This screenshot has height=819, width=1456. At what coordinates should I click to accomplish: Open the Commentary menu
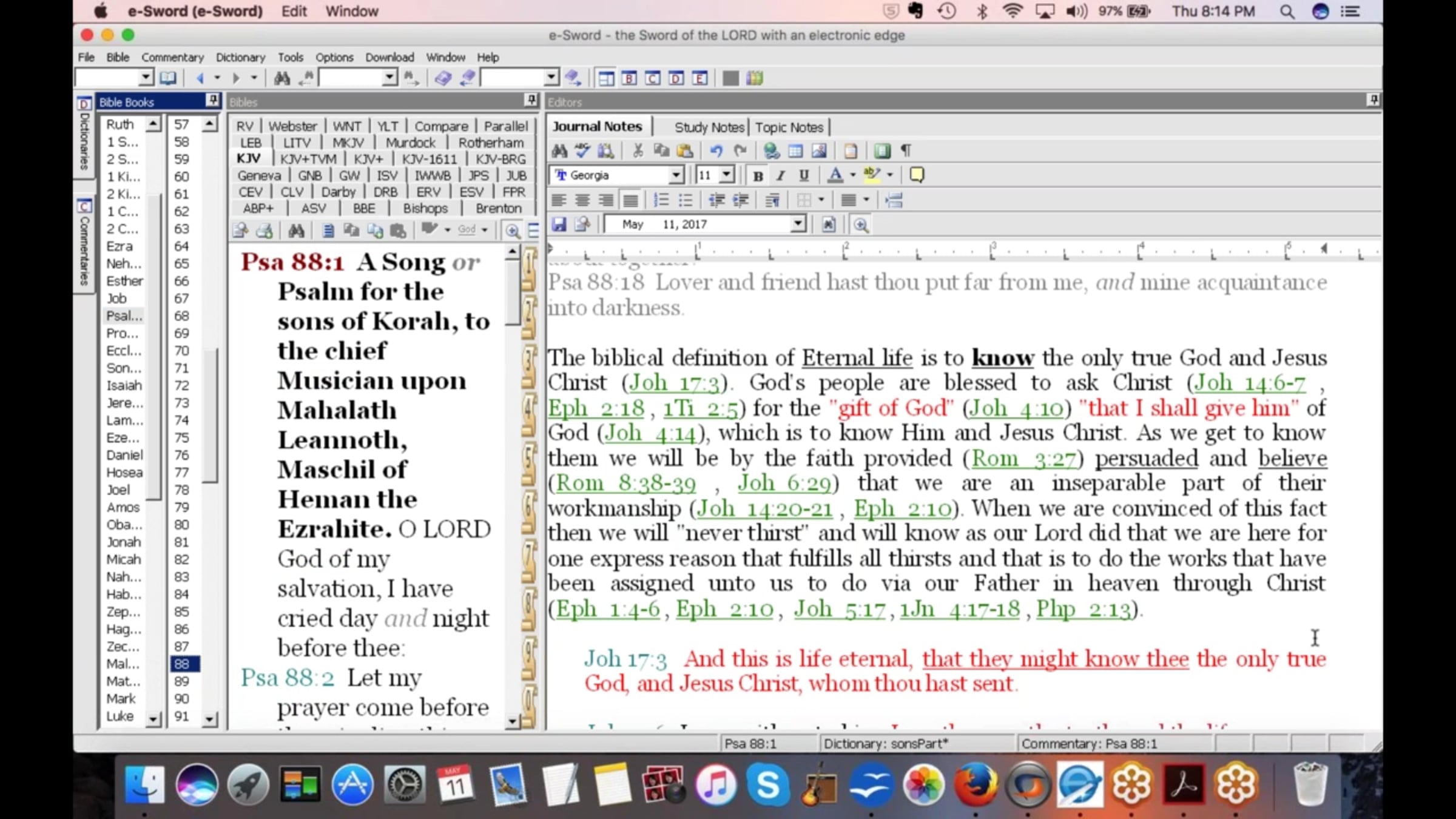(172, 58)
